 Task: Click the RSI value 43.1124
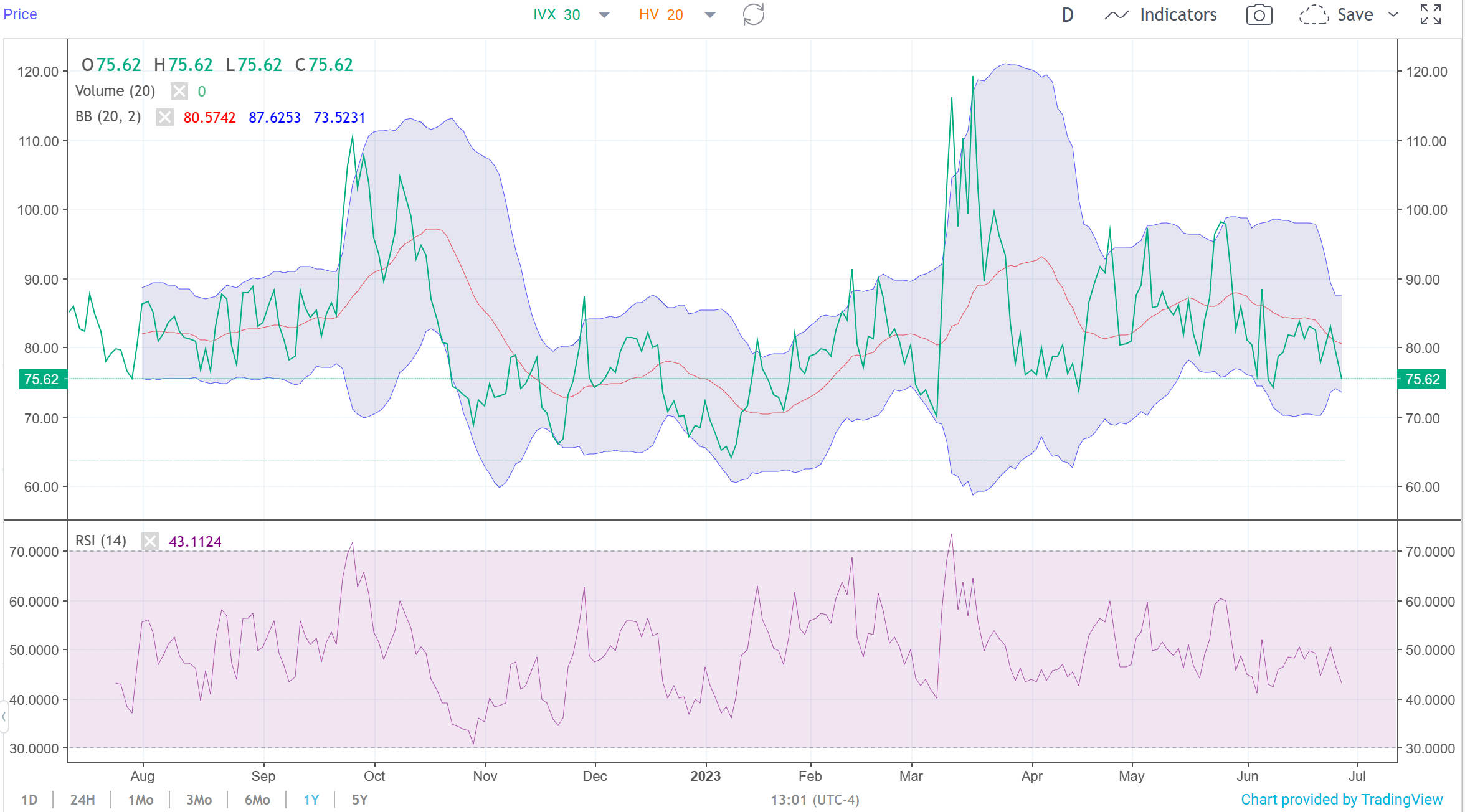pyautogui.click(x=195, y=542)
